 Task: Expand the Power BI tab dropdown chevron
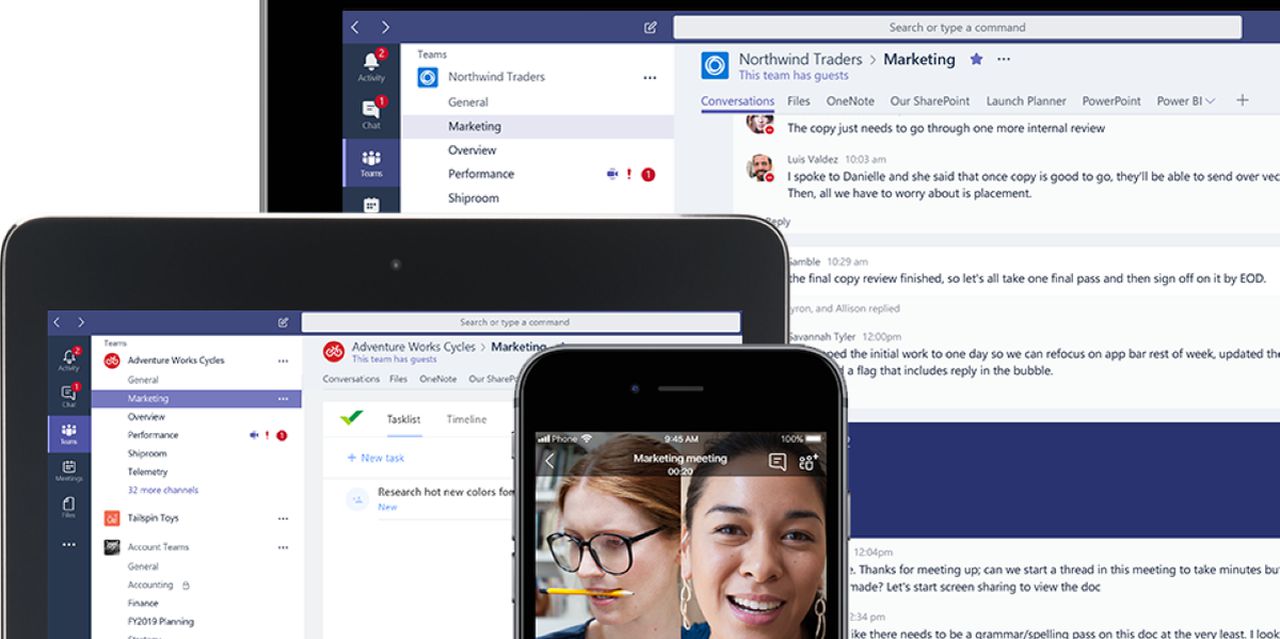click(x=1210, y=101)
